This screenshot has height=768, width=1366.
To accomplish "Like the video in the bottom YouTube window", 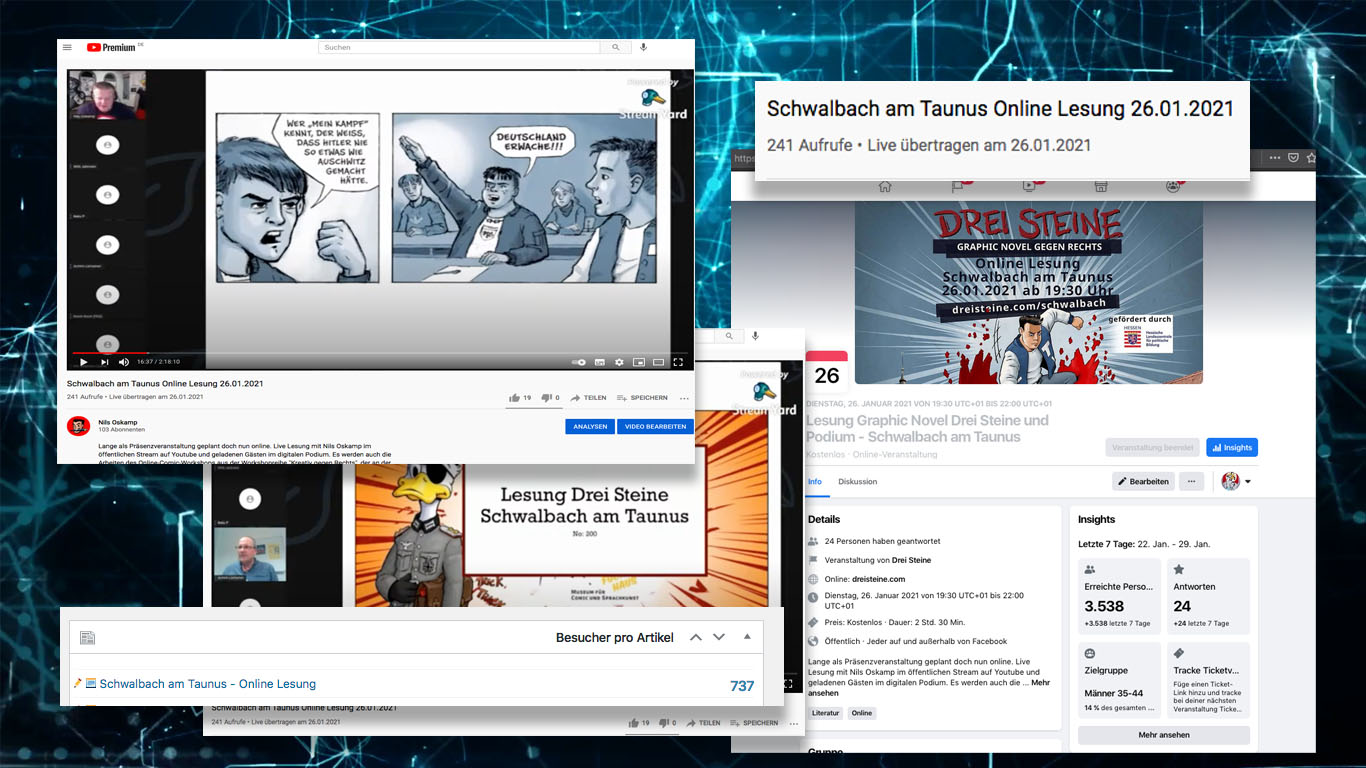I will (638, 723).
